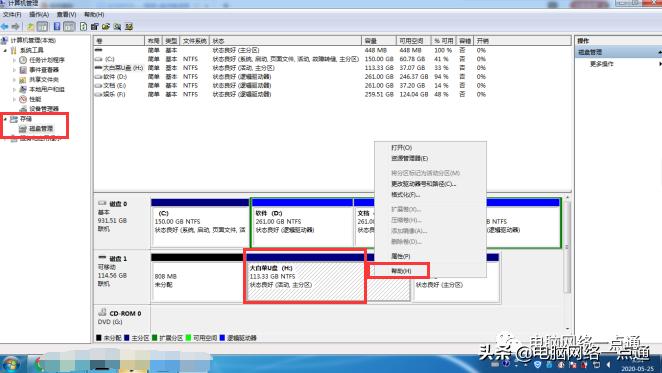Expand the 性能 tree node
The image size is (662, 373).
(14, 99)
